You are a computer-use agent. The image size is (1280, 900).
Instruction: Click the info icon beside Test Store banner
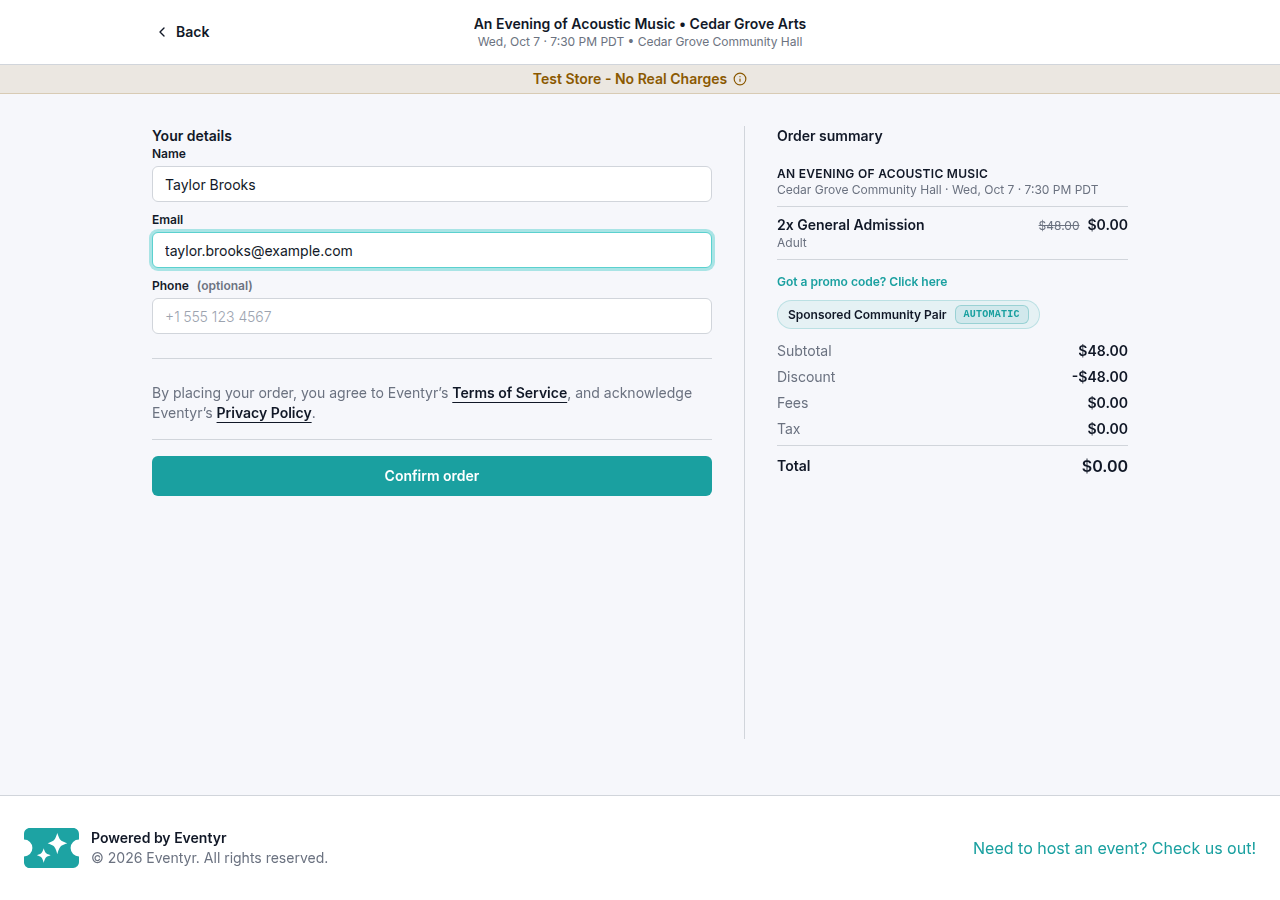[x=740, y=79]
